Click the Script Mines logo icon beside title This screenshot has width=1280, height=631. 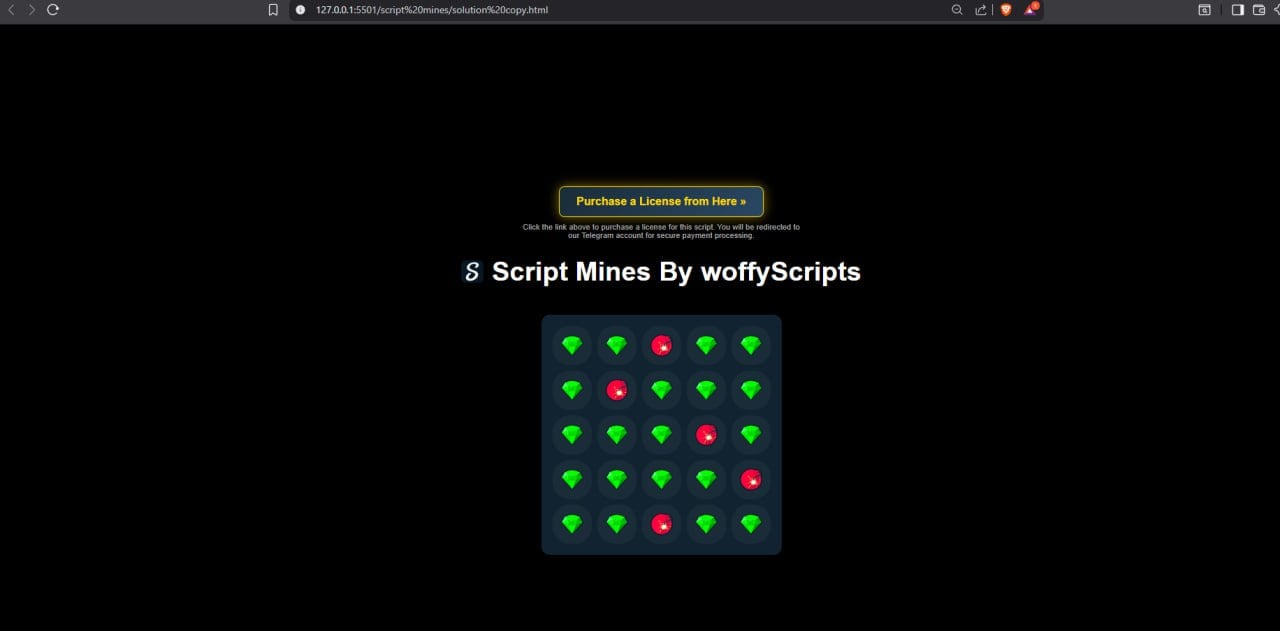472,272
